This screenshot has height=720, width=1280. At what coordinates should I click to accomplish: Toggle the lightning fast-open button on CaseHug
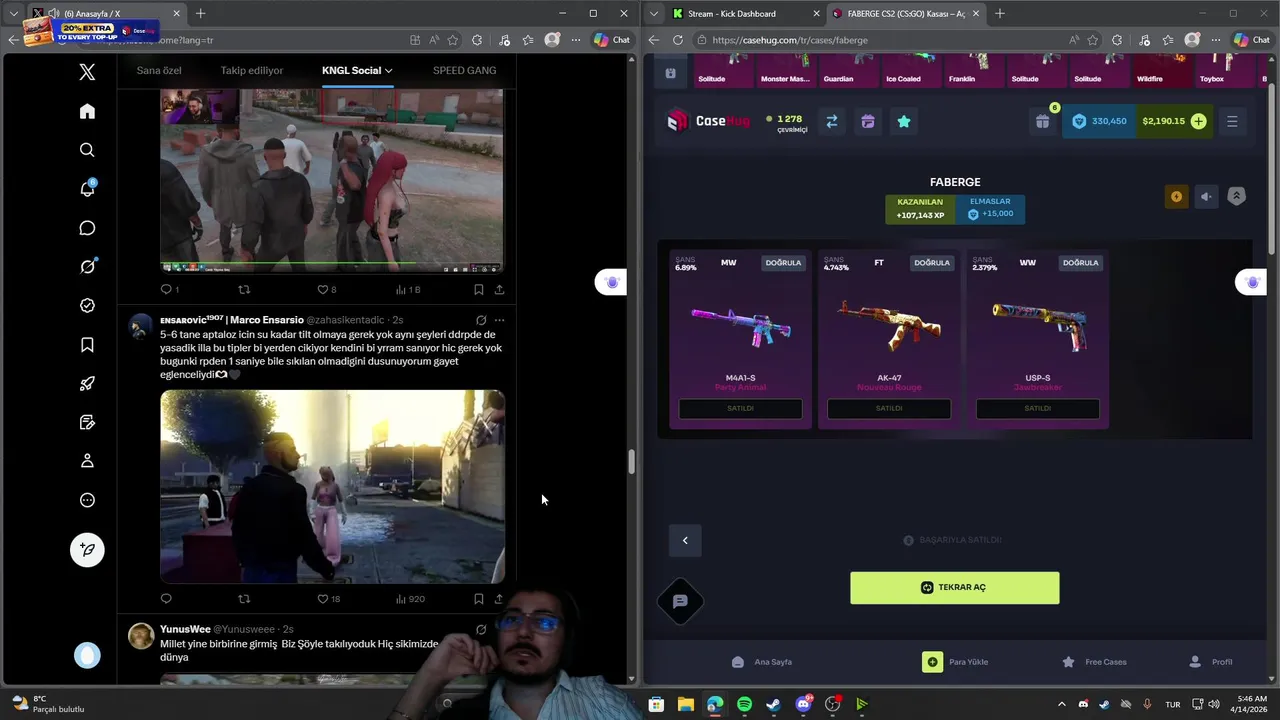pyautogui.click(x=1176, y=196)
